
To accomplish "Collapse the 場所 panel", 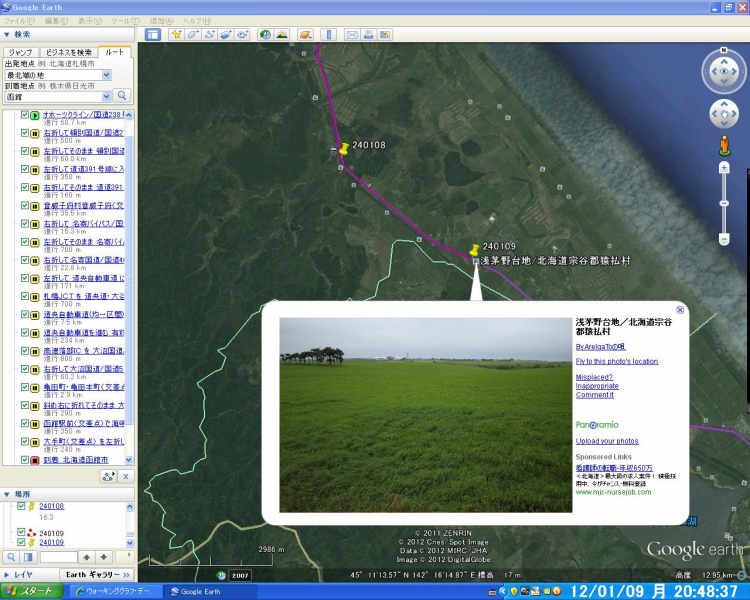I will click(x=7, y=494).
